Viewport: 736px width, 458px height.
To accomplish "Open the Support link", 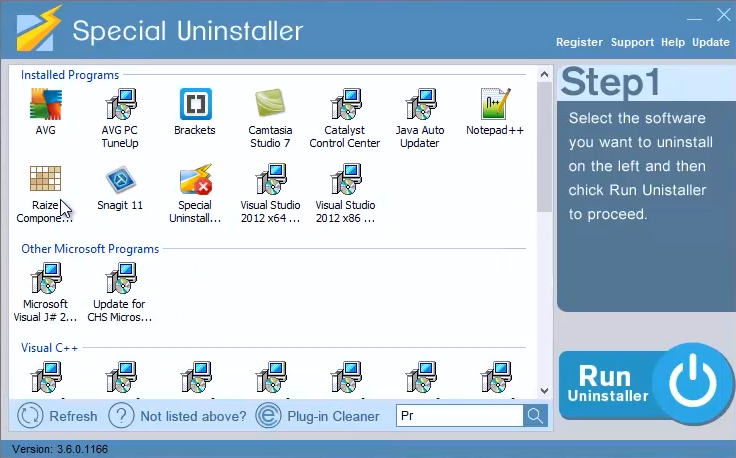I will click(632, 42).
